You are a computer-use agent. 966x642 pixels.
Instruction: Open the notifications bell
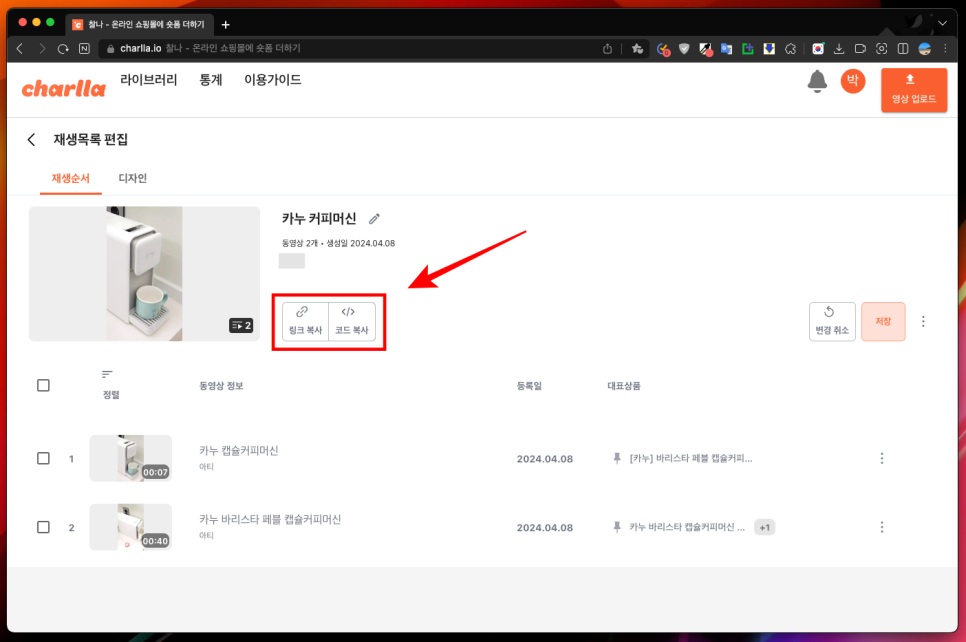pyautogui.click(x=817, y=81)
